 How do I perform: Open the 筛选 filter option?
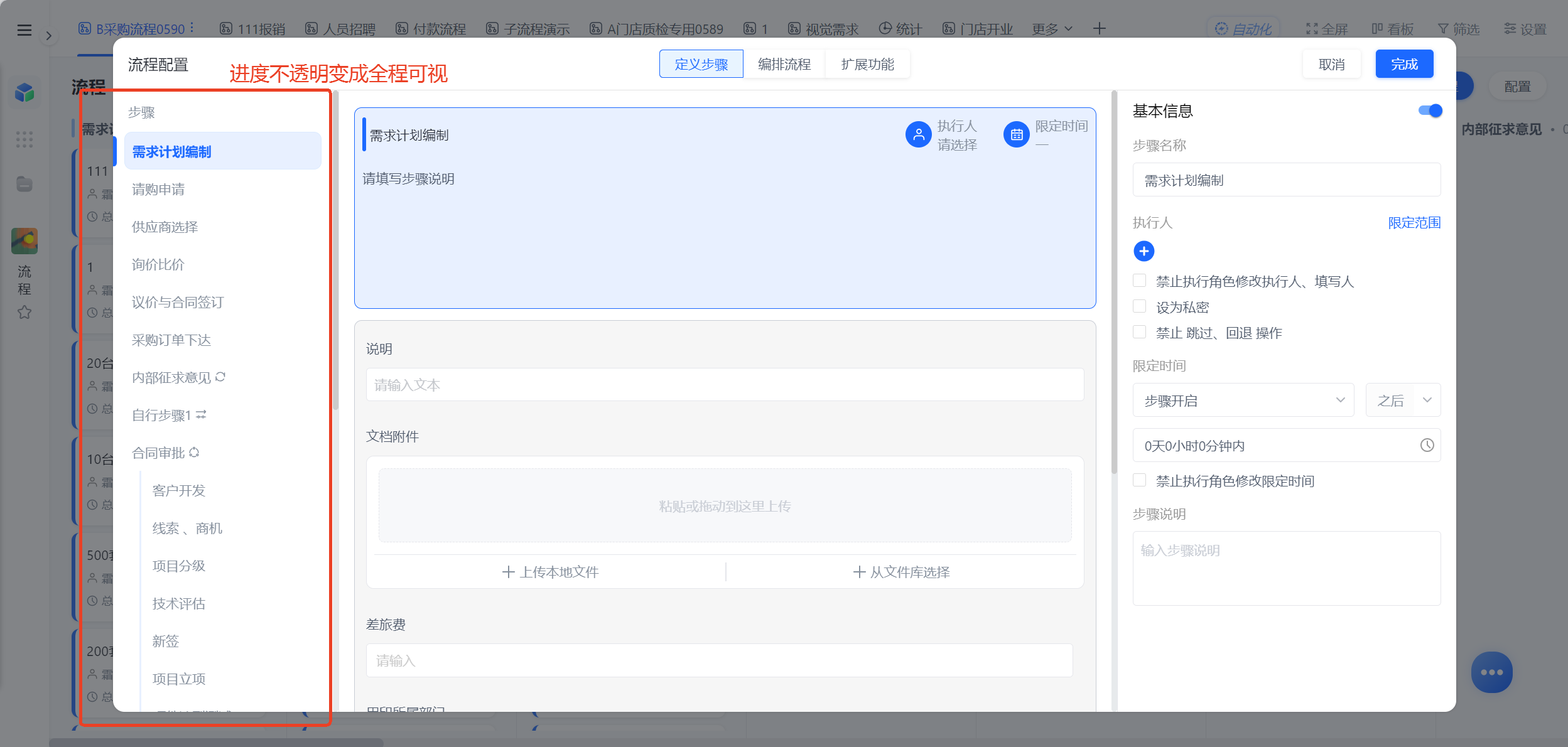[x=1458, y=29]
